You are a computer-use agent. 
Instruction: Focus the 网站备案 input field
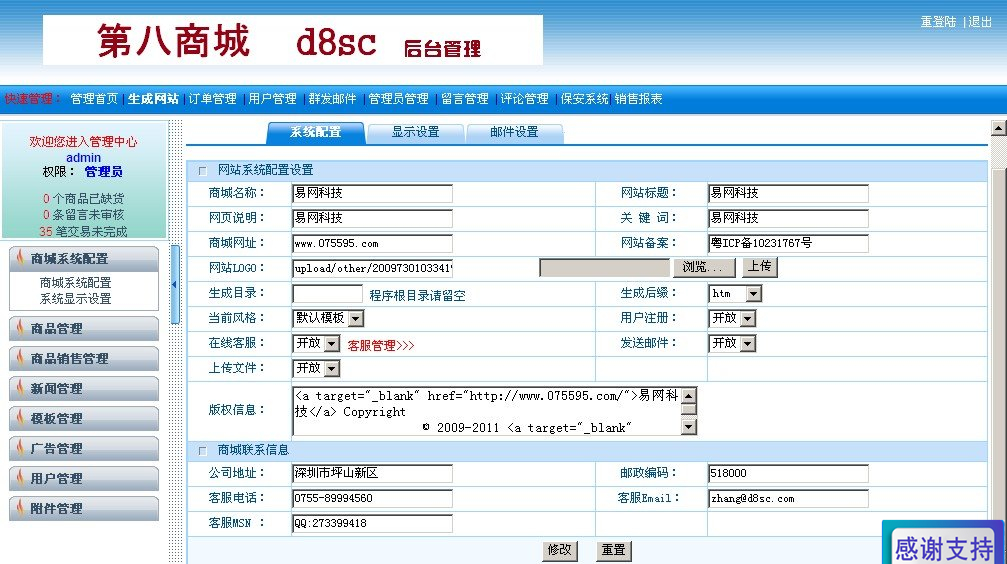[789, 243]
